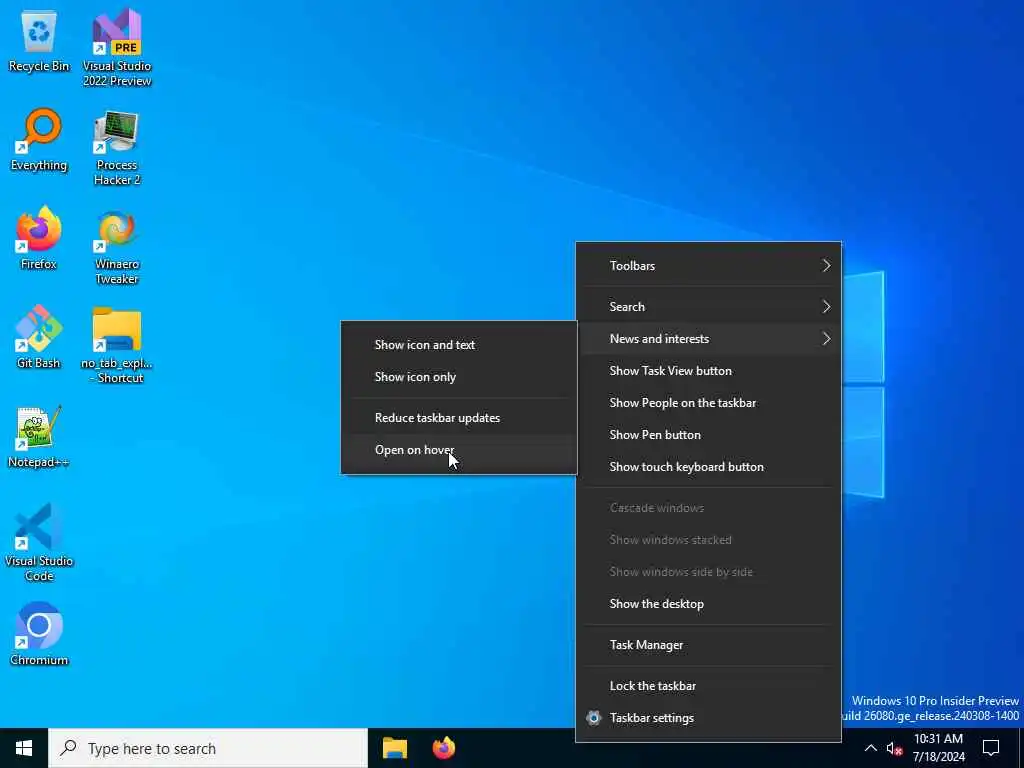
Task: Click the search magnifier icon in taskbar
Action: click(x=68, y=748)
